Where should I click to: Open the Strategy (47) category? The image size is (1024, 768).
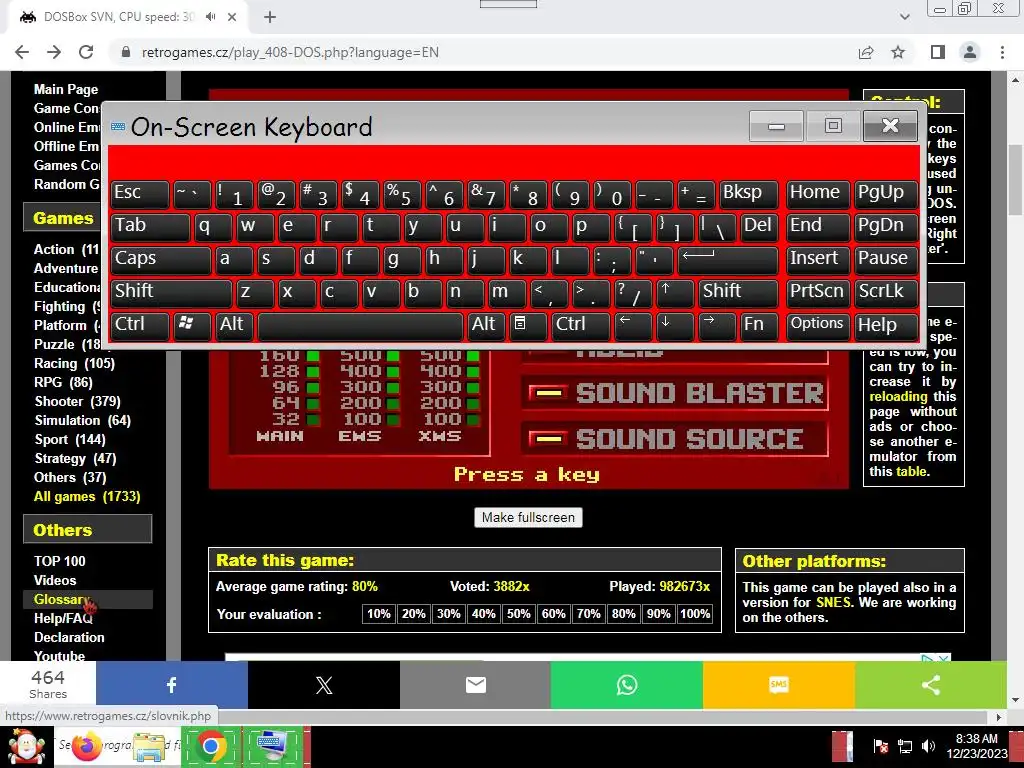(75, 458)
